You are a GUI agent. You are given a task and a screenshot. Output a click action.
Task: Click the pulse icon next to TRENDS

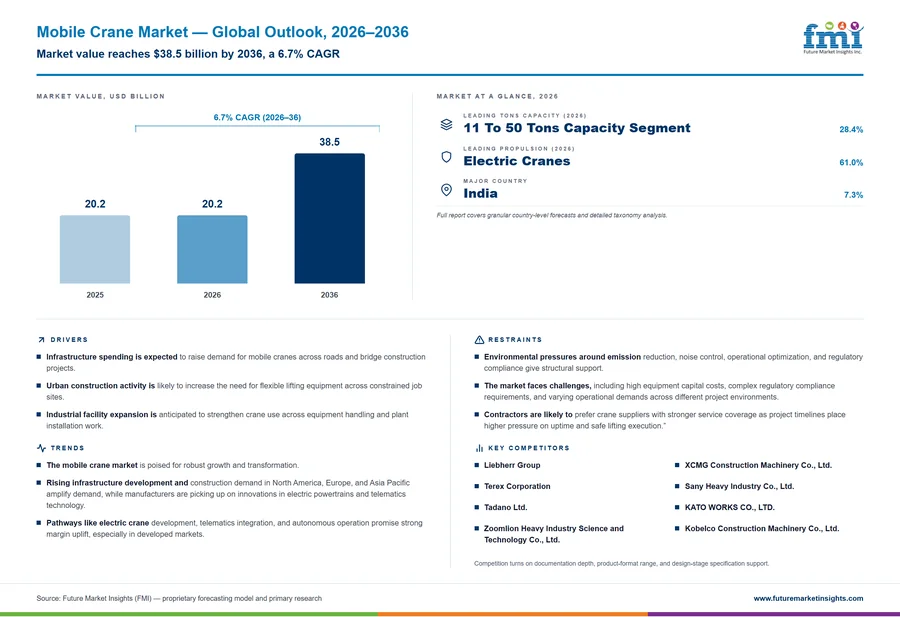(x=41, y=448)
